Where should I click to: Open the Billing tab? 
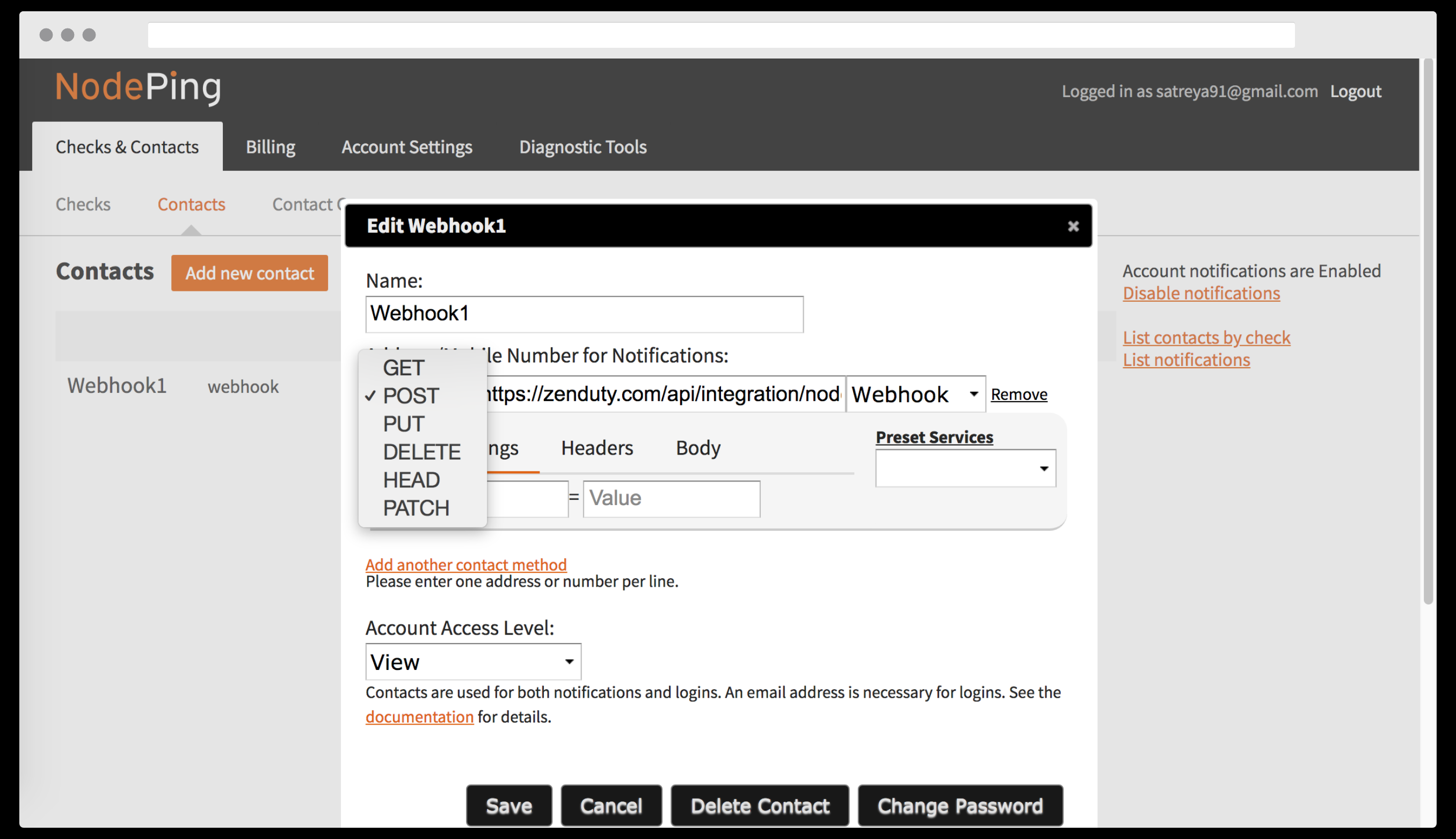click(270, 147)
